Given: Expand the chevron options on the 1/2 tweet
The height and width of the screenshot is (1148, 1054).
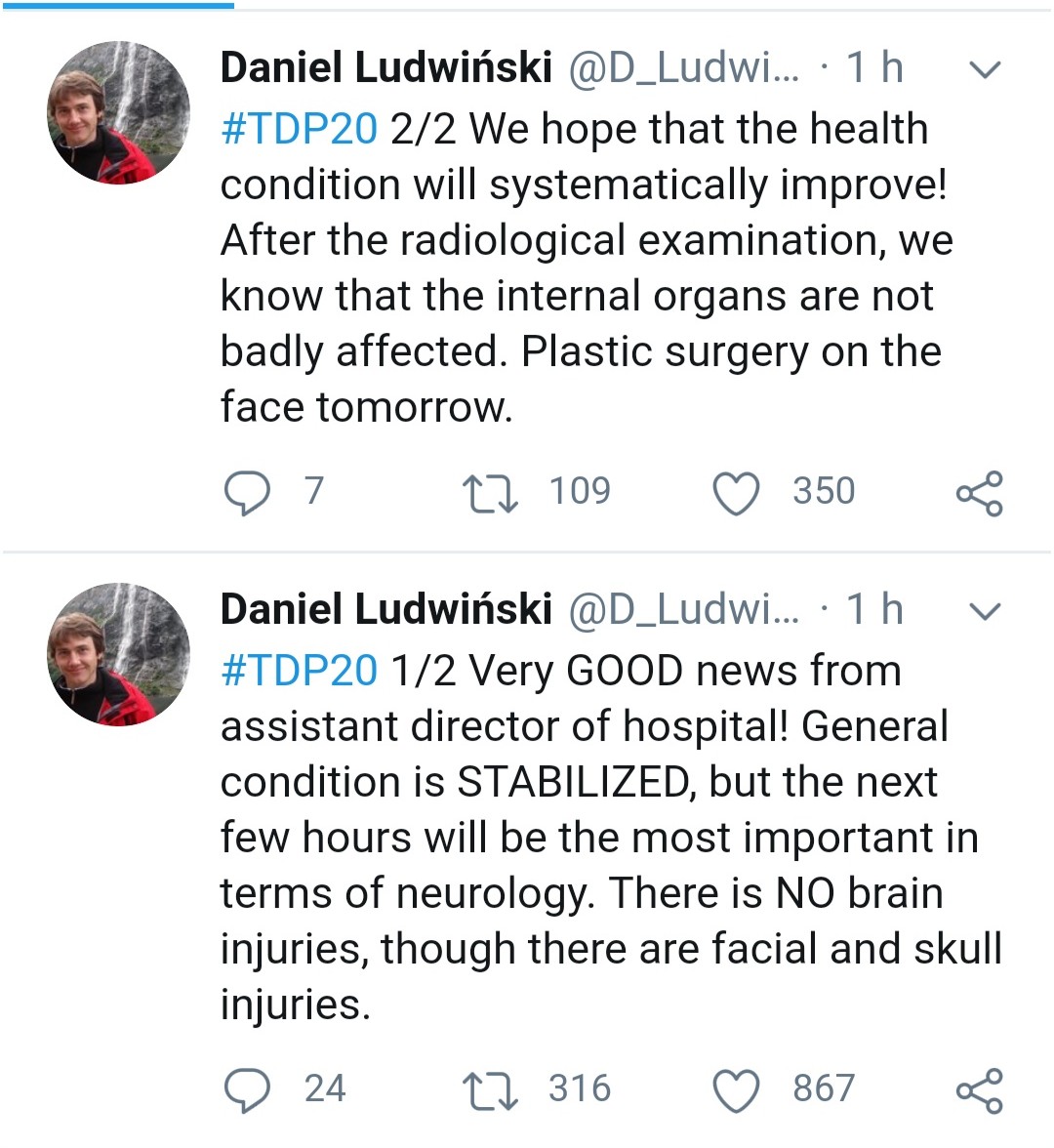Looking at the screenshot, I should click(987, 611).
